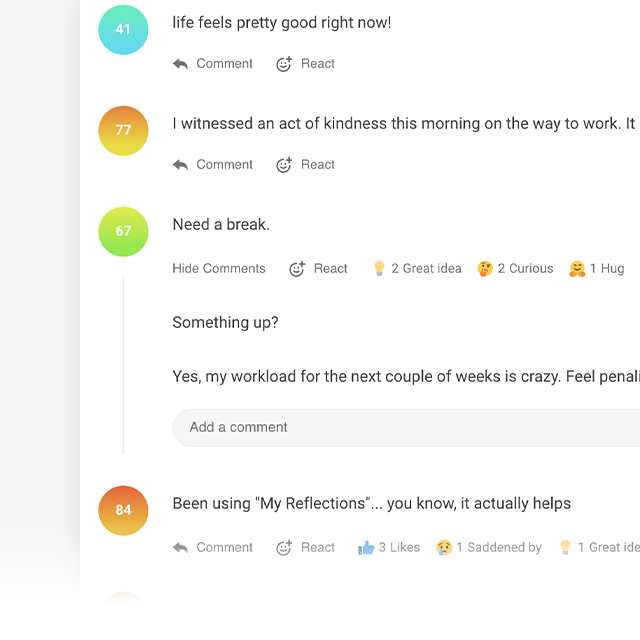The height and width of the screenshot is (640, 640).
Task: Open the orange avatar numbered 84
Action: click(x=123, y=510)
